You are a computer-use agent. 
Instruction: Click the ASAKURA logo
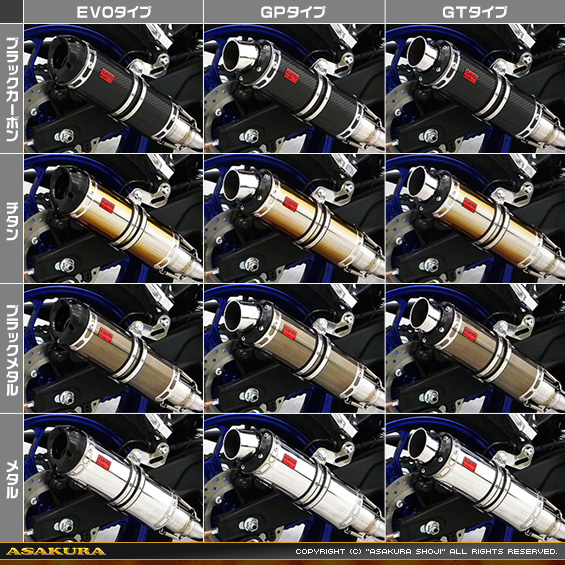pyautogui.click(x=56, y=551)
